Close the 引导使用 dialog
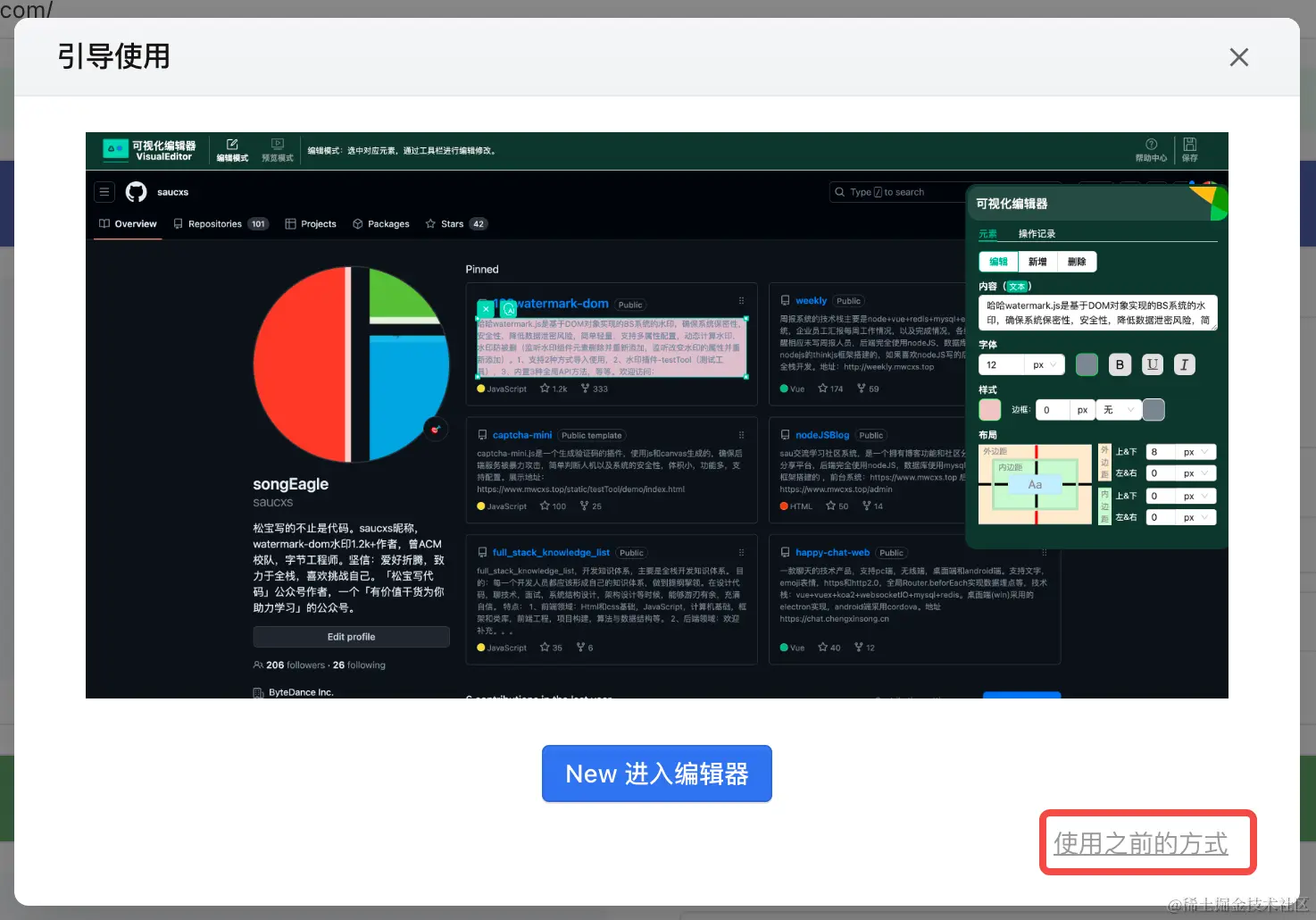Screen dimensions: 1316x920 1238,57
